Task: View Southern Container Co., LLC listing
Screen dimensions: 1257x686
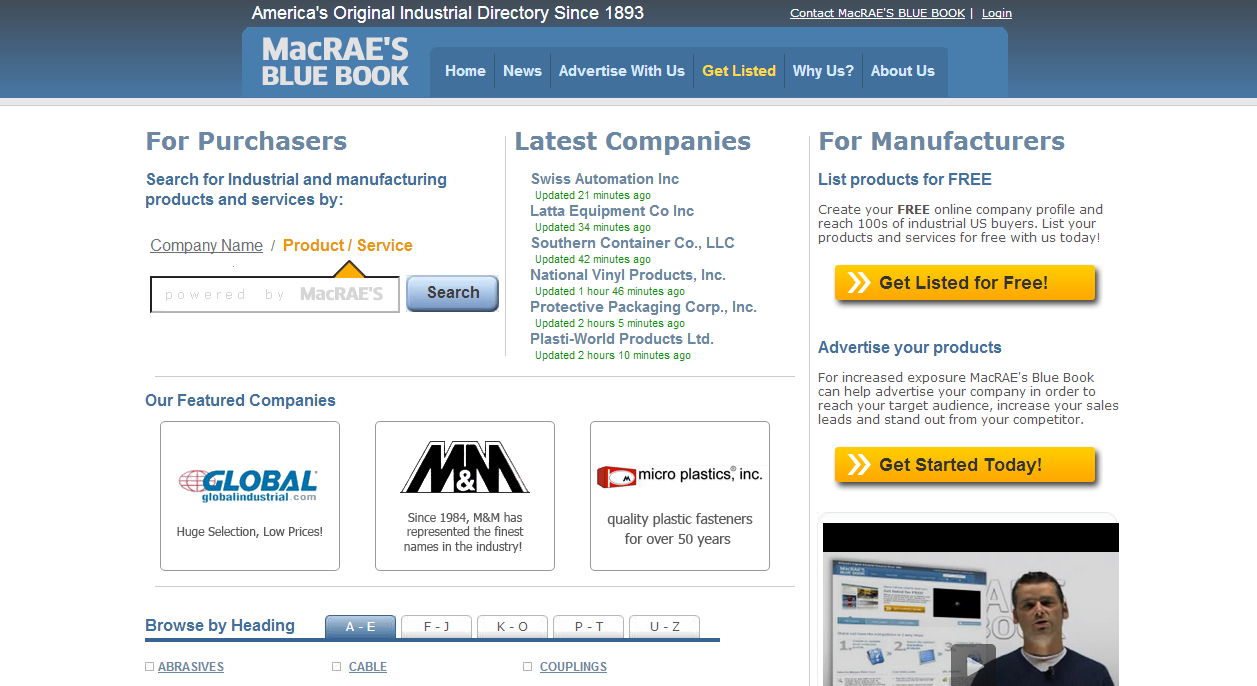Action: coord(633,243)
